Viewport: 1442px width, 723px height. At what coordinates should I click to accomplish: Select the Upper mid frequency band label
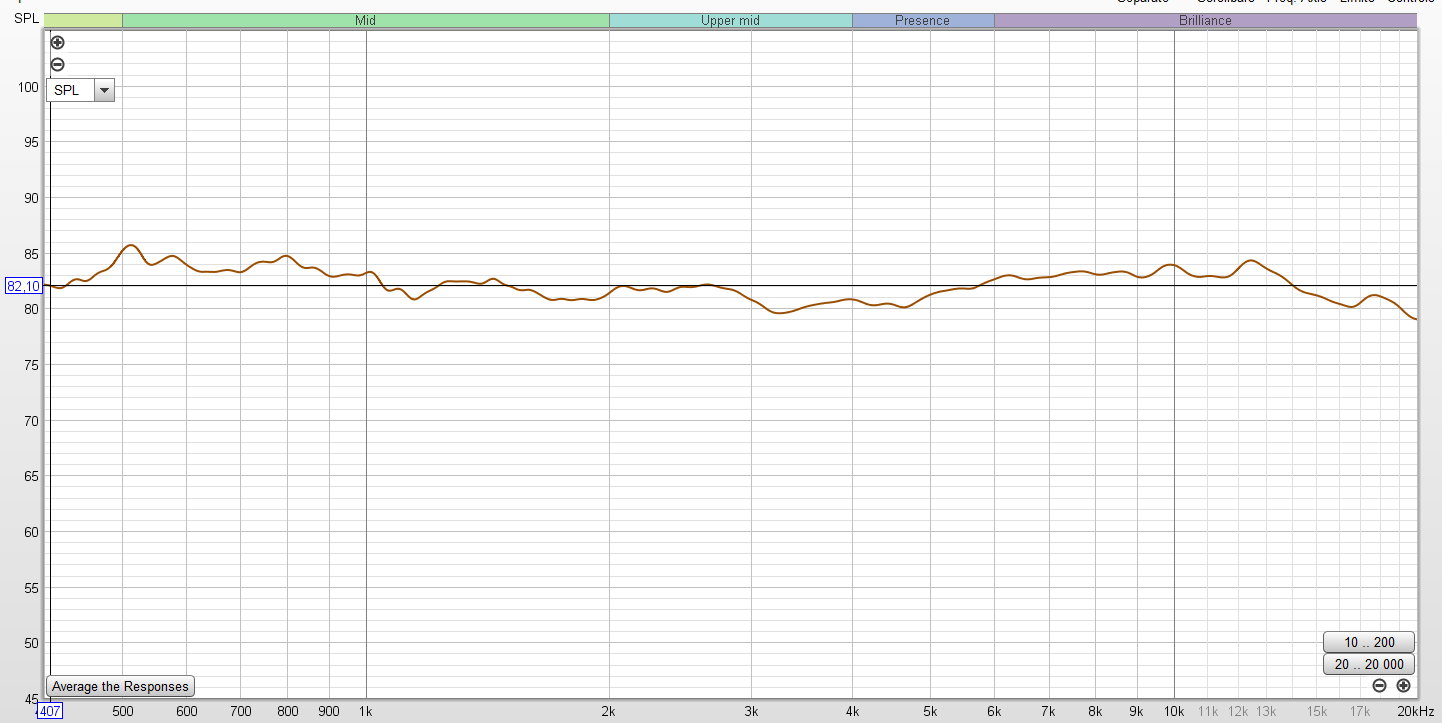click(x=730, y=20)
